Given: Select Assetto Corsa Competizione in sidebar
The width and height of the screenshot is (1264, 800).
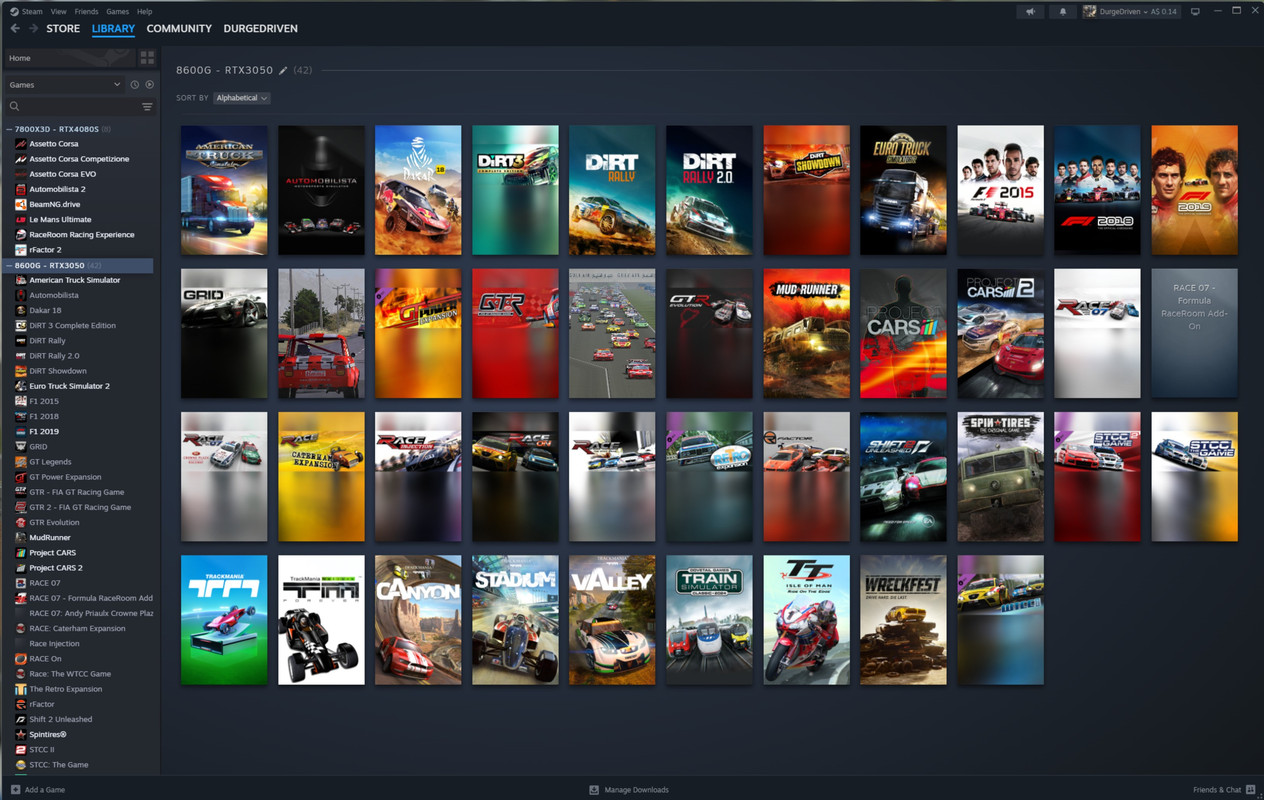Looking at the screenshot, I should tap(79, 159).
